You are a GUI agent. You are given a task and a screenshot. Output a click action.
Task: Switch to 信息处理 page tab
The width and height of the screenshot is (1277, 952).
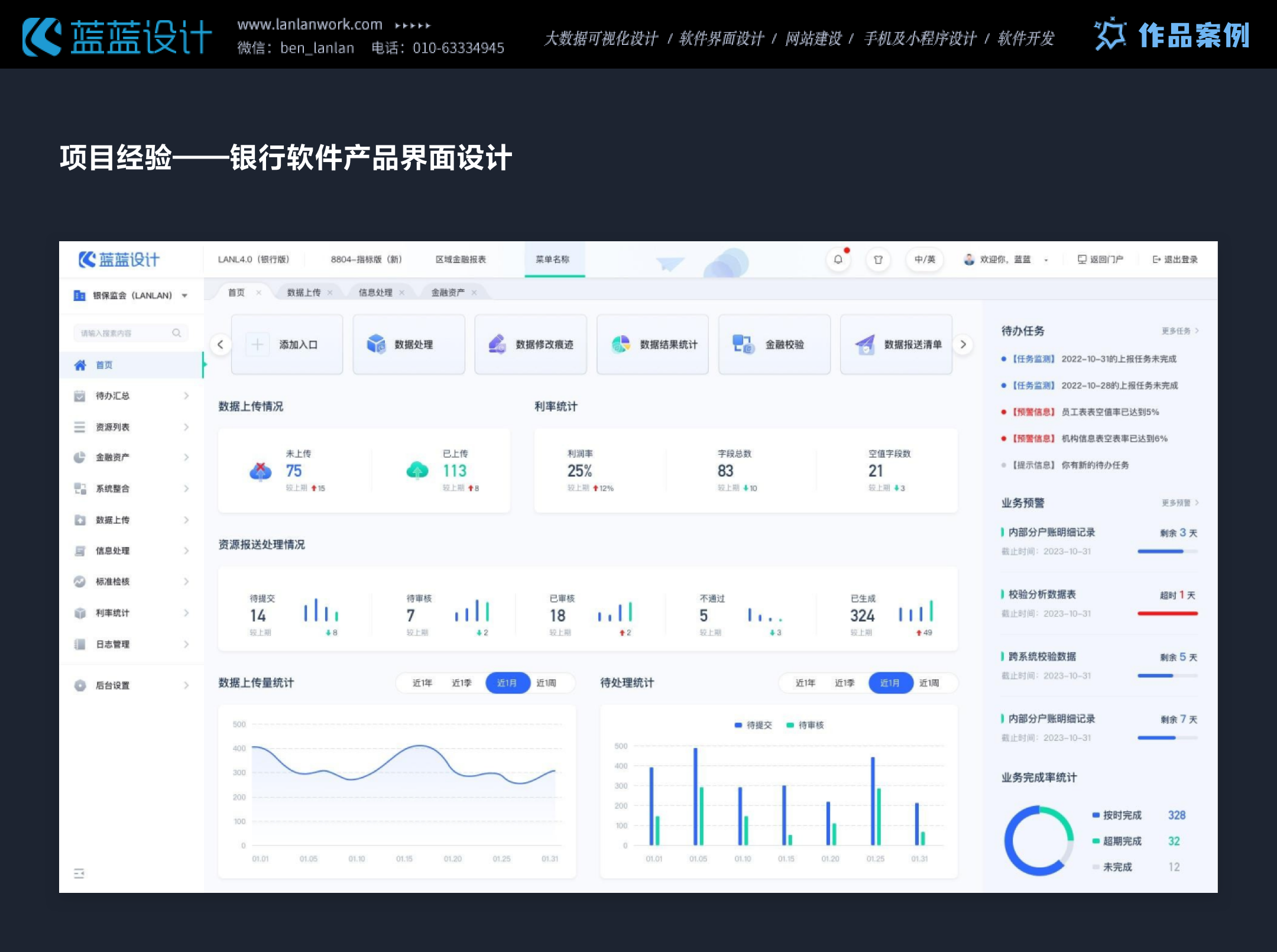tap(375, 293)
